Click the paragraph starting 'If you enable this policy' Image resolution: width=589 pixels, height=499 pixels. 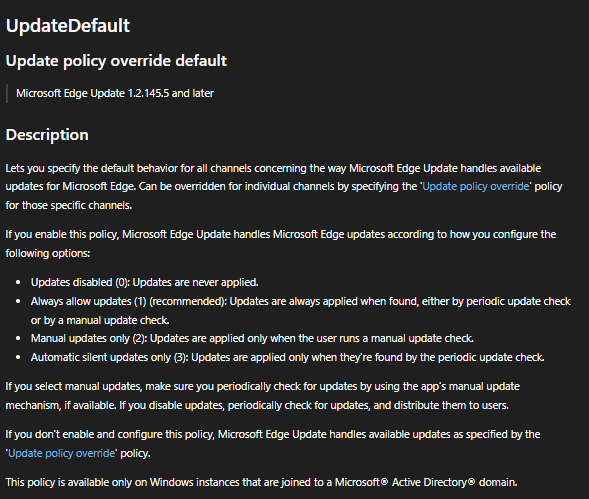[281, 243]
